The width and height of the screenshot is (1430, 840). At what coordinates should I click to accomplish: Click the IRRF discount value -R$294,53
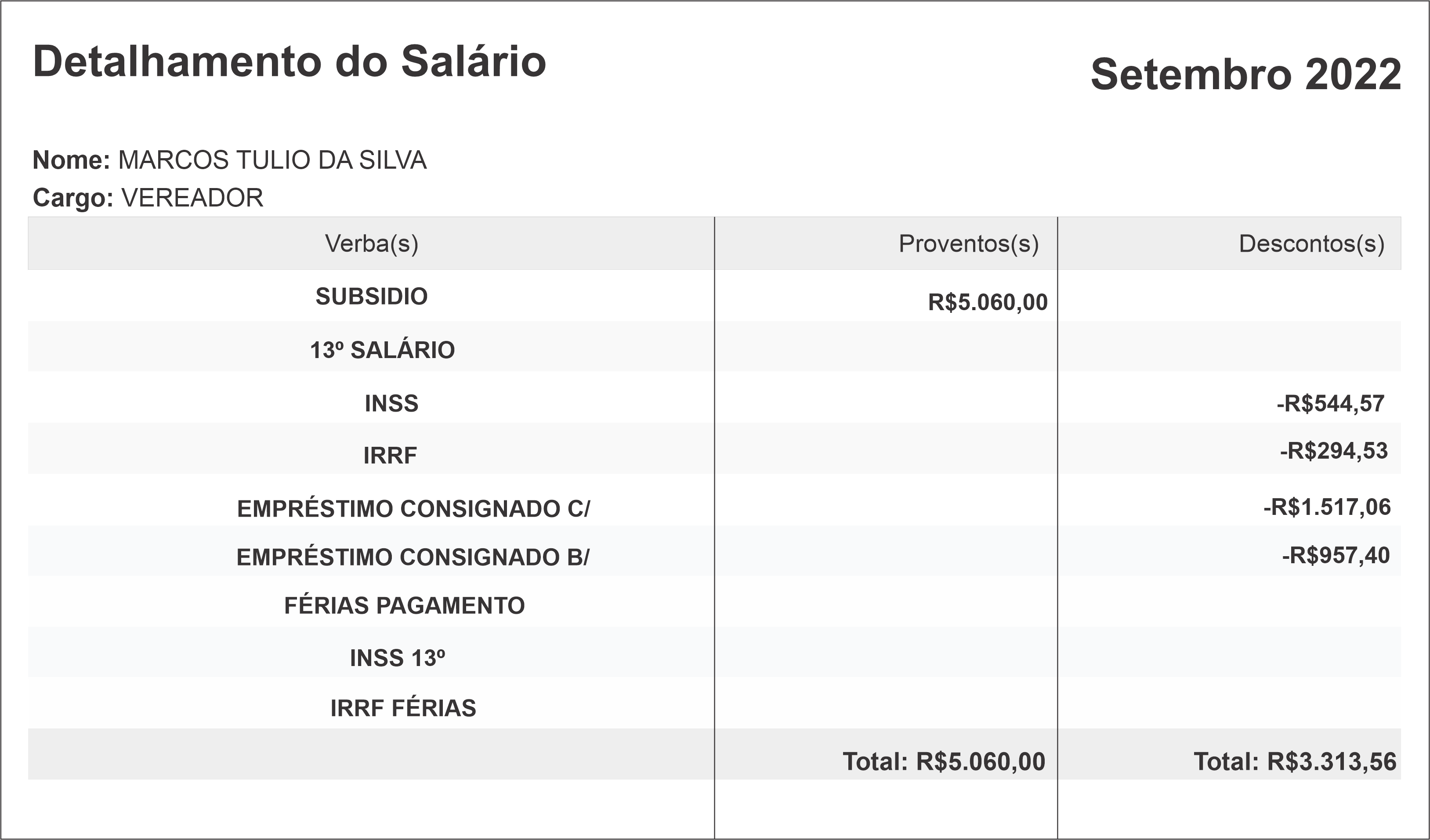pyautogui.click(x=1333, y=451)
